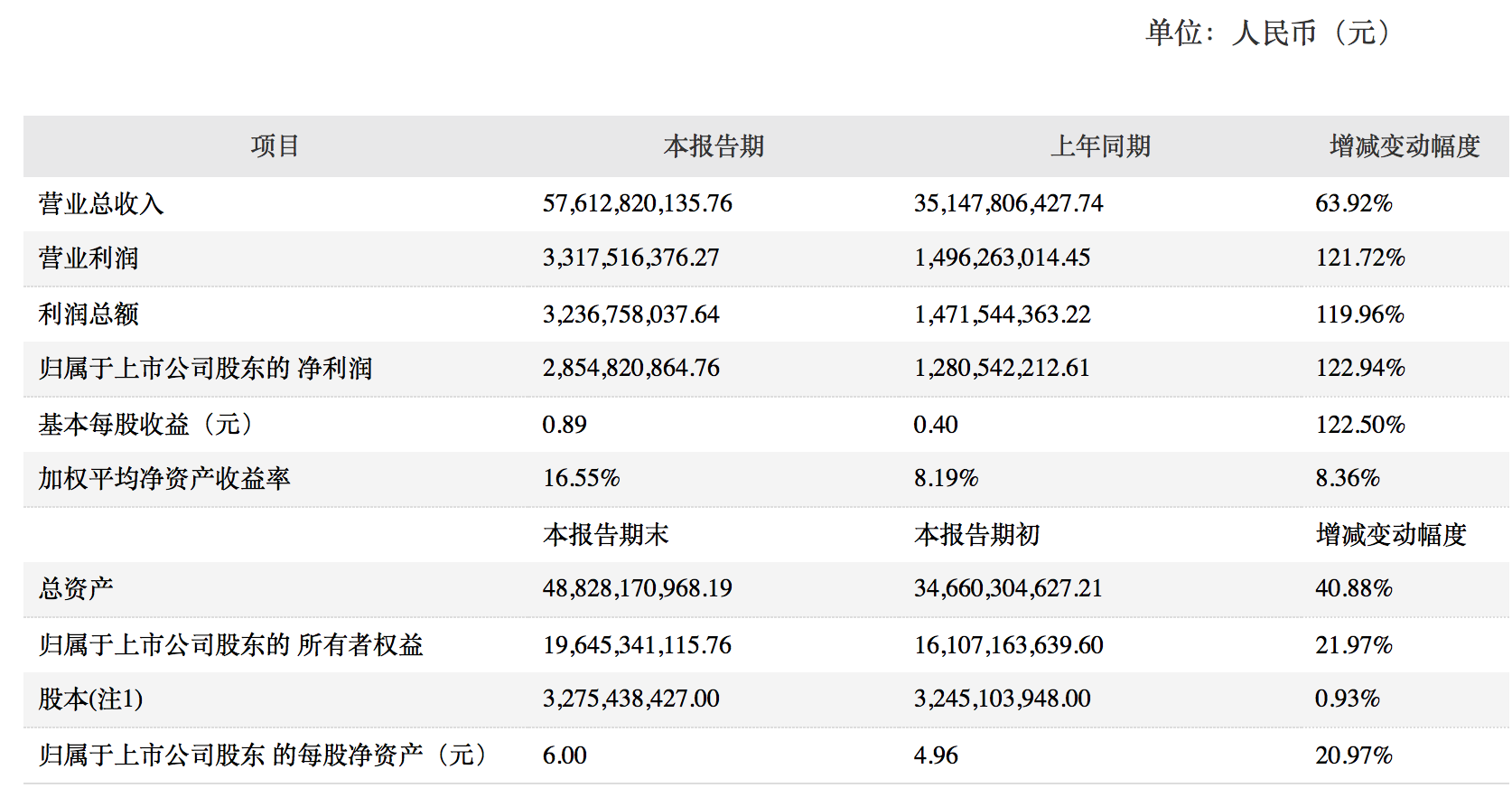Click the value 34,660,304,627.21
This screenshot has width=1512, height=788.
click(x=1008, y=589)
